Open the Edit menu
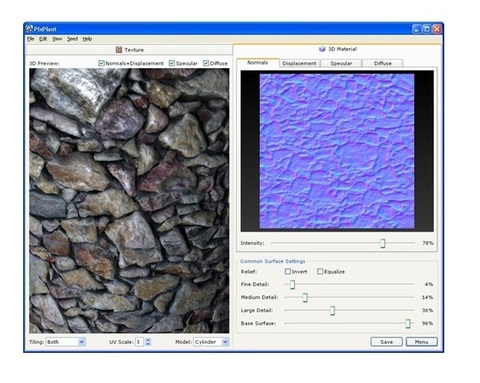Viewport: 480px width, 383px height. click(43, 39)
